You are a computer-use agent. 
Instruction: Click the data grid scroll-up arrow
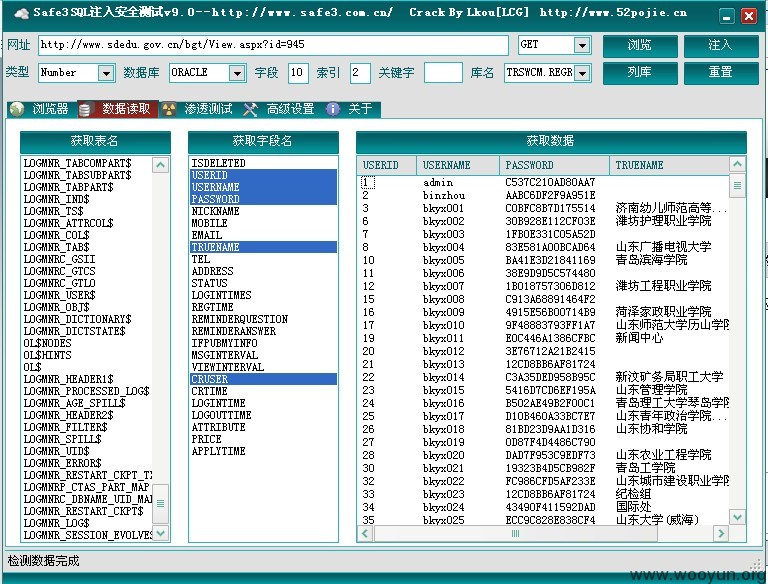click(x=737, y=164)
